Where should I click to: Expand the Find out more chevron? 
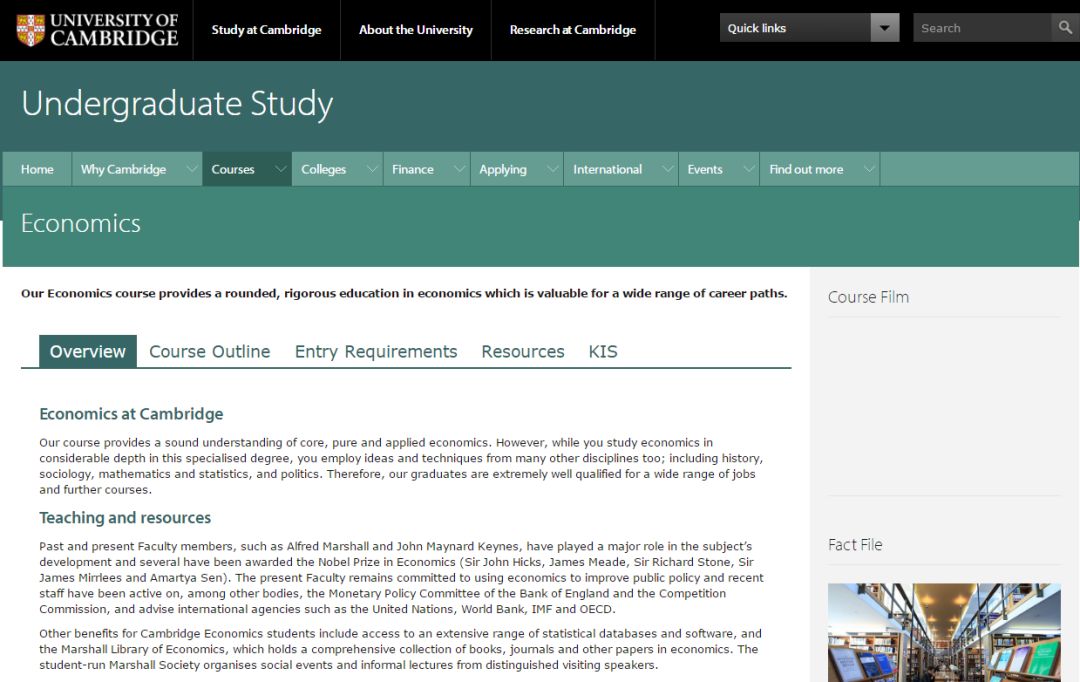tap(869, 169)
